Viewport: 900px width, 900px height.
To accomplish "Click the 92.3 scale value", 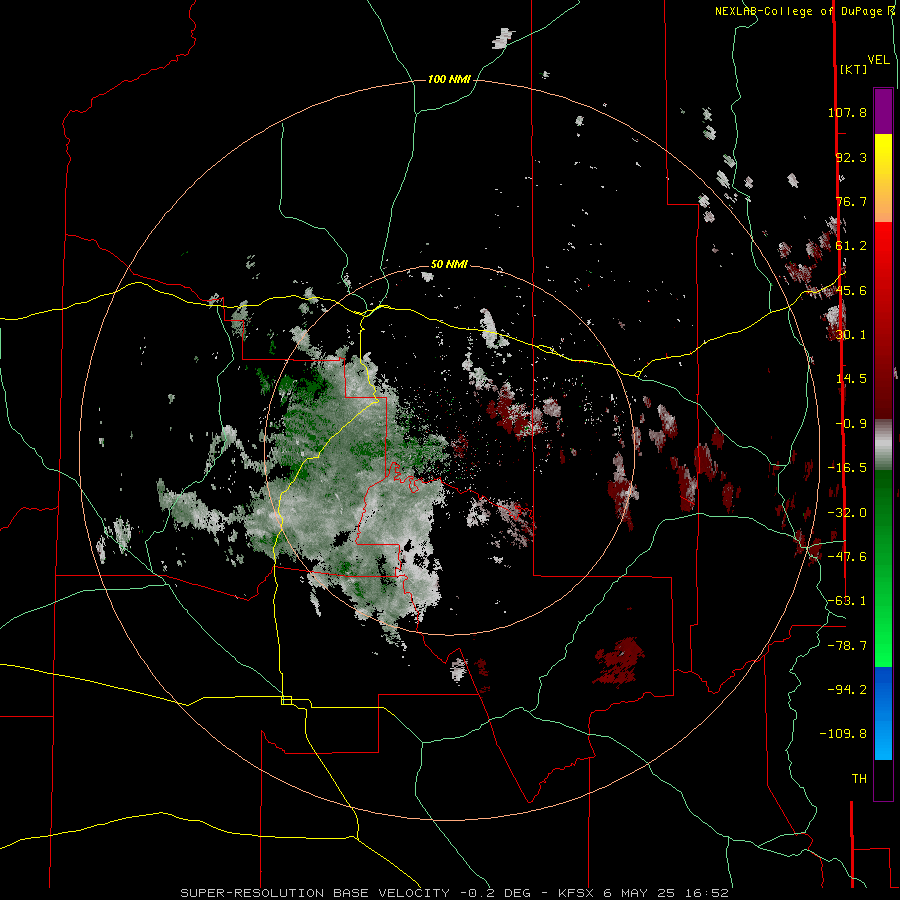I will [851, 157].
